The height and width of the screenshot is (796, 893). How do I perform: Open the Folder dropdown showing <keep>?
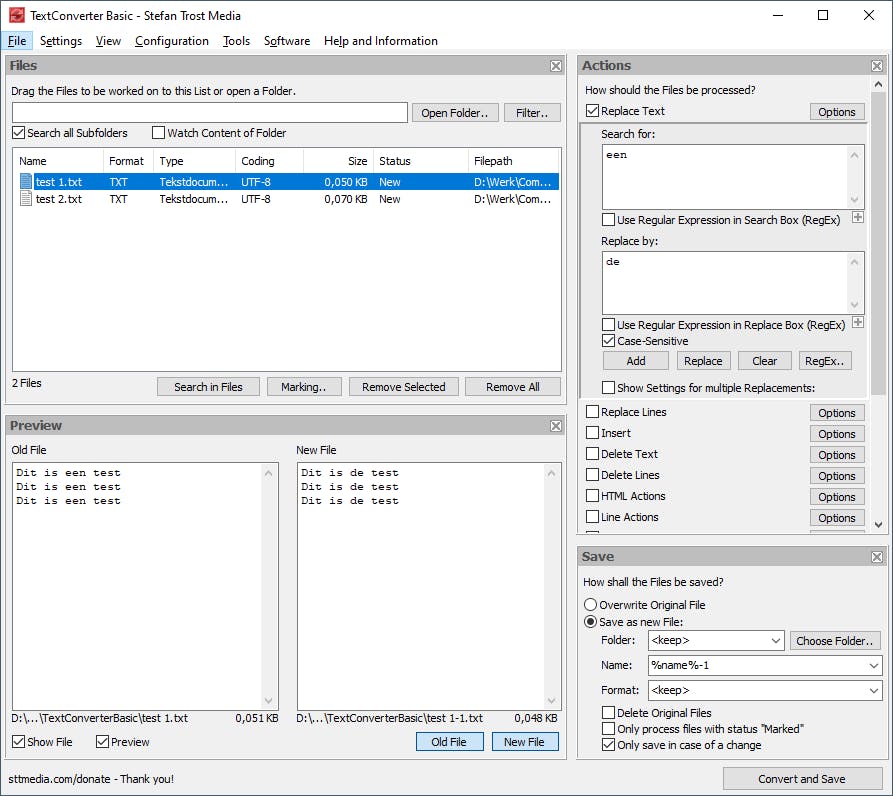pos(716,640)
